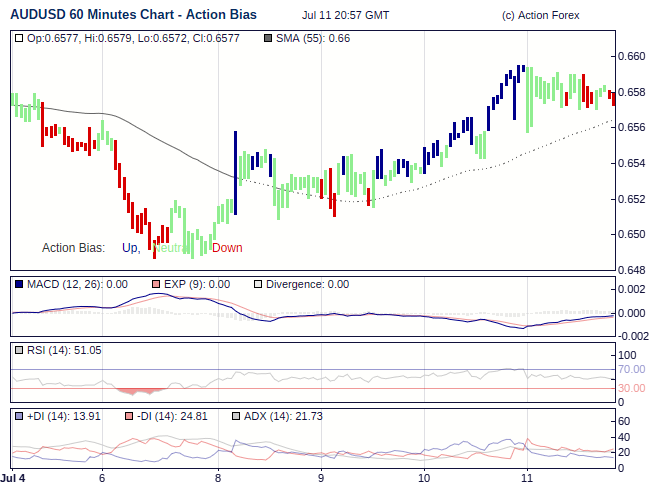Click the '10' date marker on the time axis
This screenshot has width=650, height=489.
(424, 478)
